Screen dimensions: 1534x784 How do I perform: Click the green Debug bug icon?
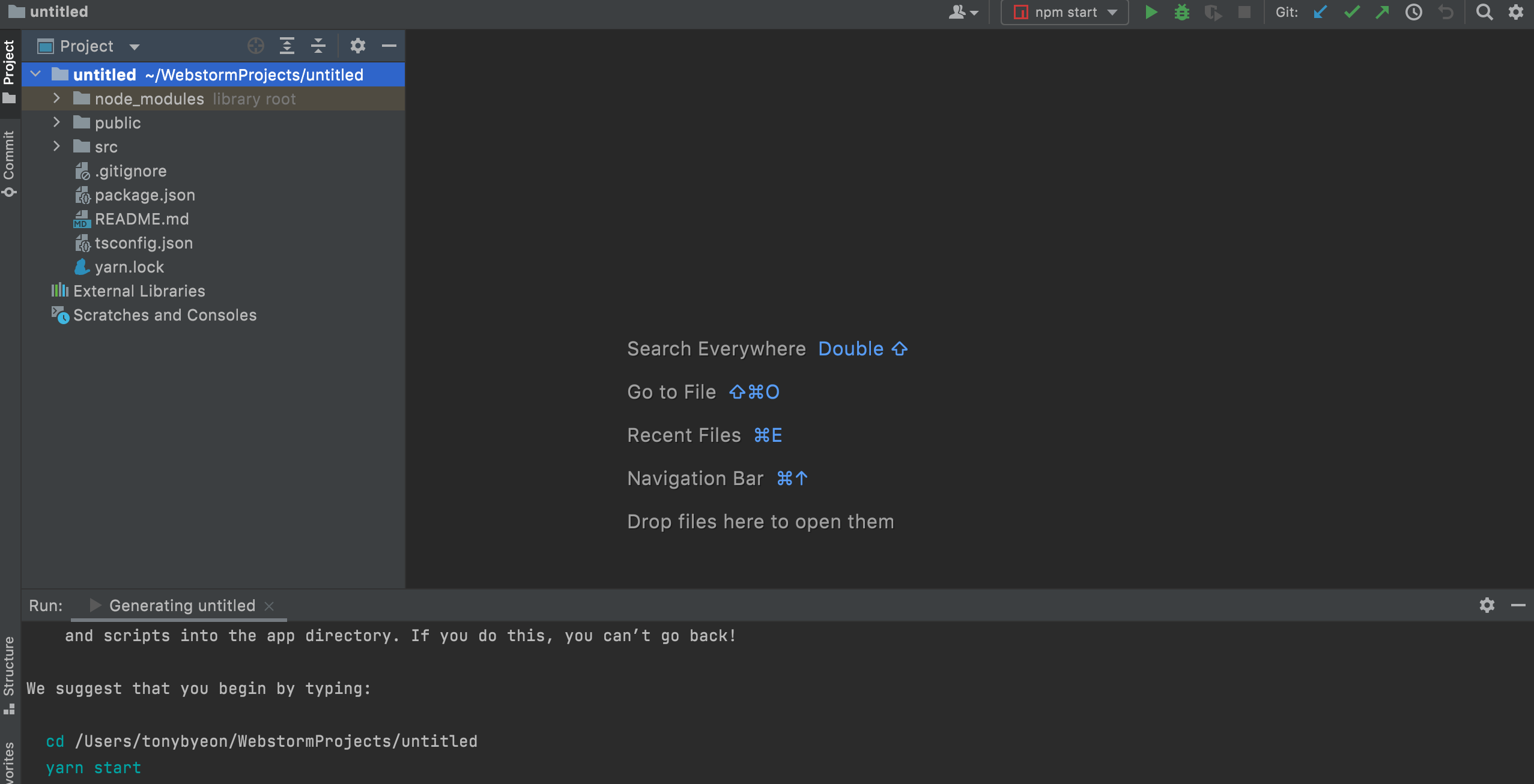[1181, 12]
